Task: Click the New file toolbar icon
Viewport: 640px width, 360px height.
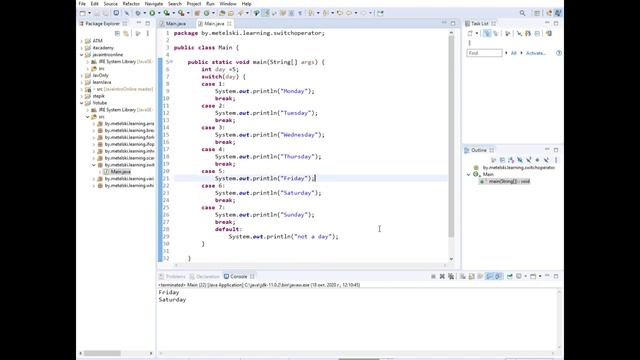Action: click(x=83, y=13)
